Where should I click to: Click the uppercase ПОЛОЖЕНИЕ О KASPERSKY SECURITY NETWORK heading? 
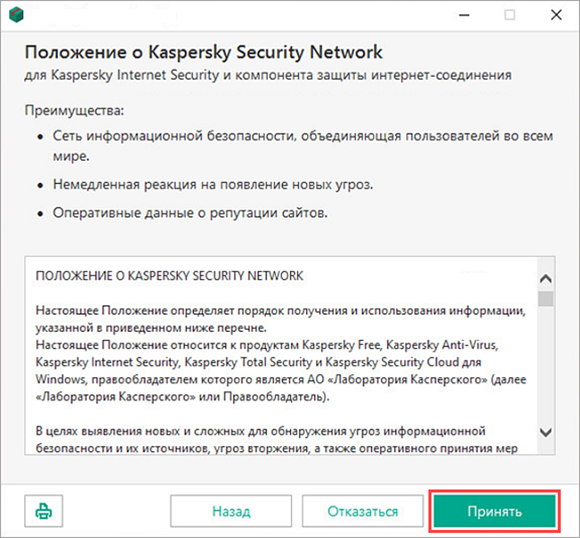[169, 276]
